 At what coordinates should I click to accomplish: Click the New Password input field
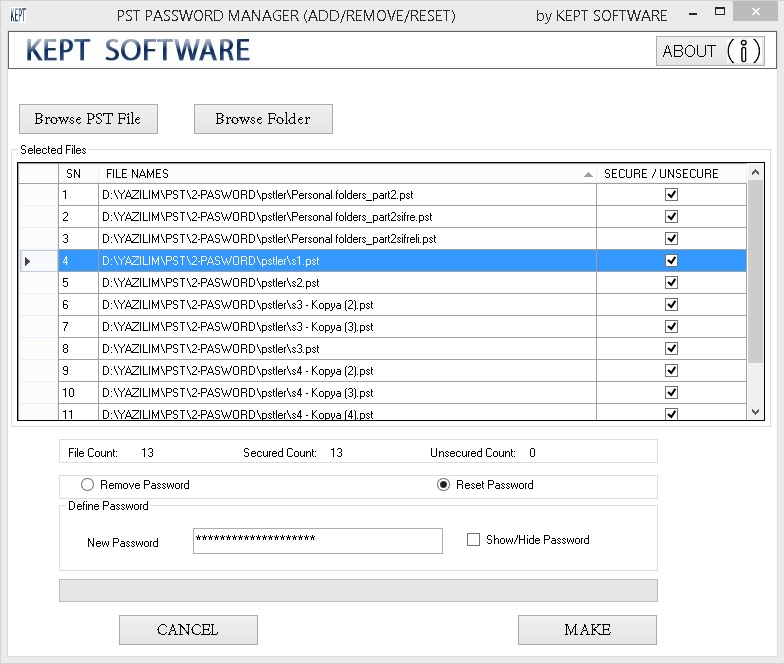318,540
